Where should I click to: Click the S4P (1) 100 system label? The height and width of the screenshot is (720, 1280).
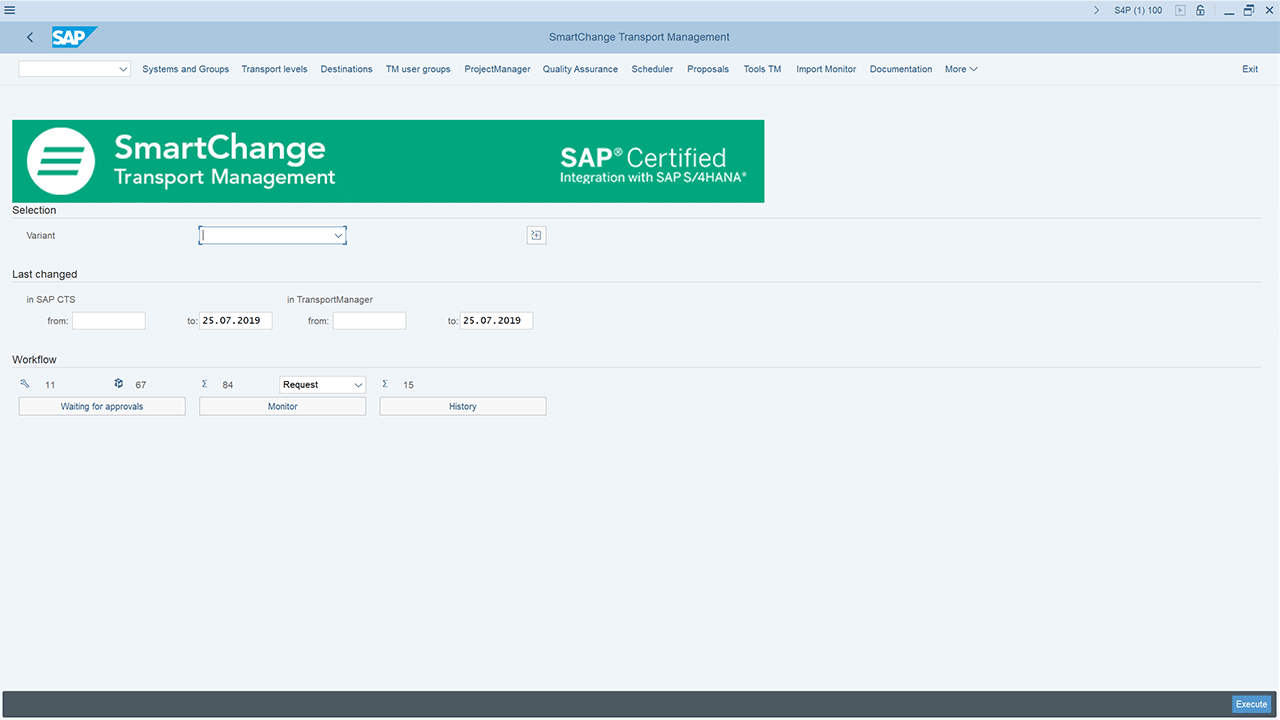point(1138,10)
